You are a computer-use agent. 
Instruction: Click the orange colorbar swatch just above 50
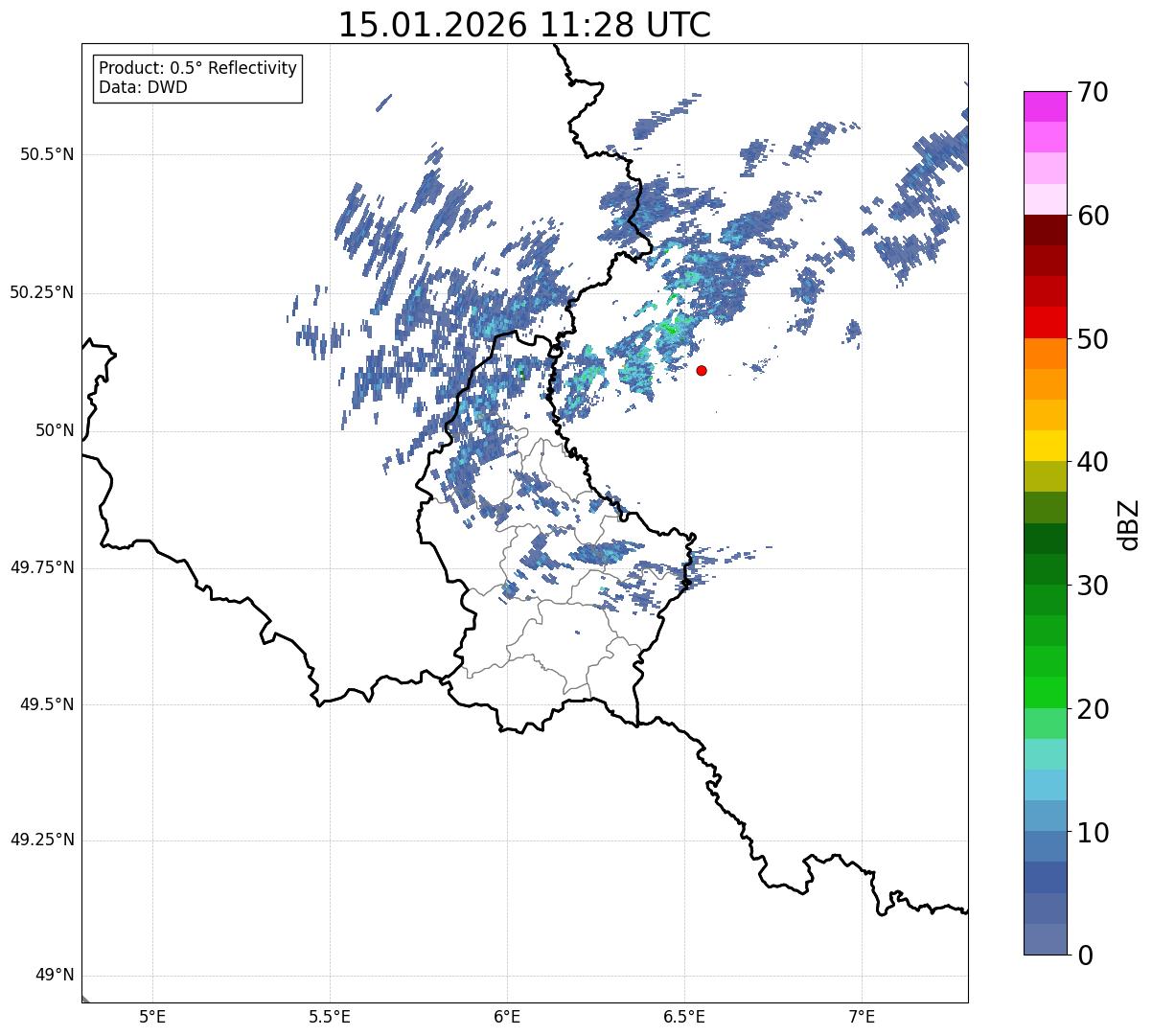(1045, 354)
